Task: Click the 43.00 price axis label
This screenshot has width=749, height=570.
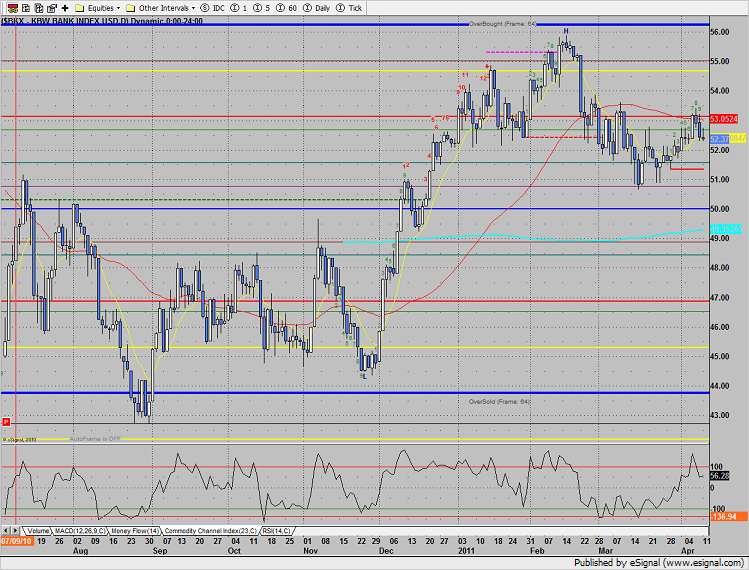Action: coord(720,415)
